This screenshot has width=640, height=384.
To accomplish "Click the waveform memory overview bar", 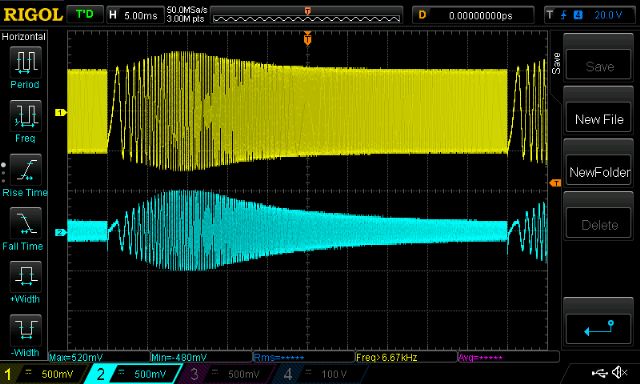I will click(307, 16).
